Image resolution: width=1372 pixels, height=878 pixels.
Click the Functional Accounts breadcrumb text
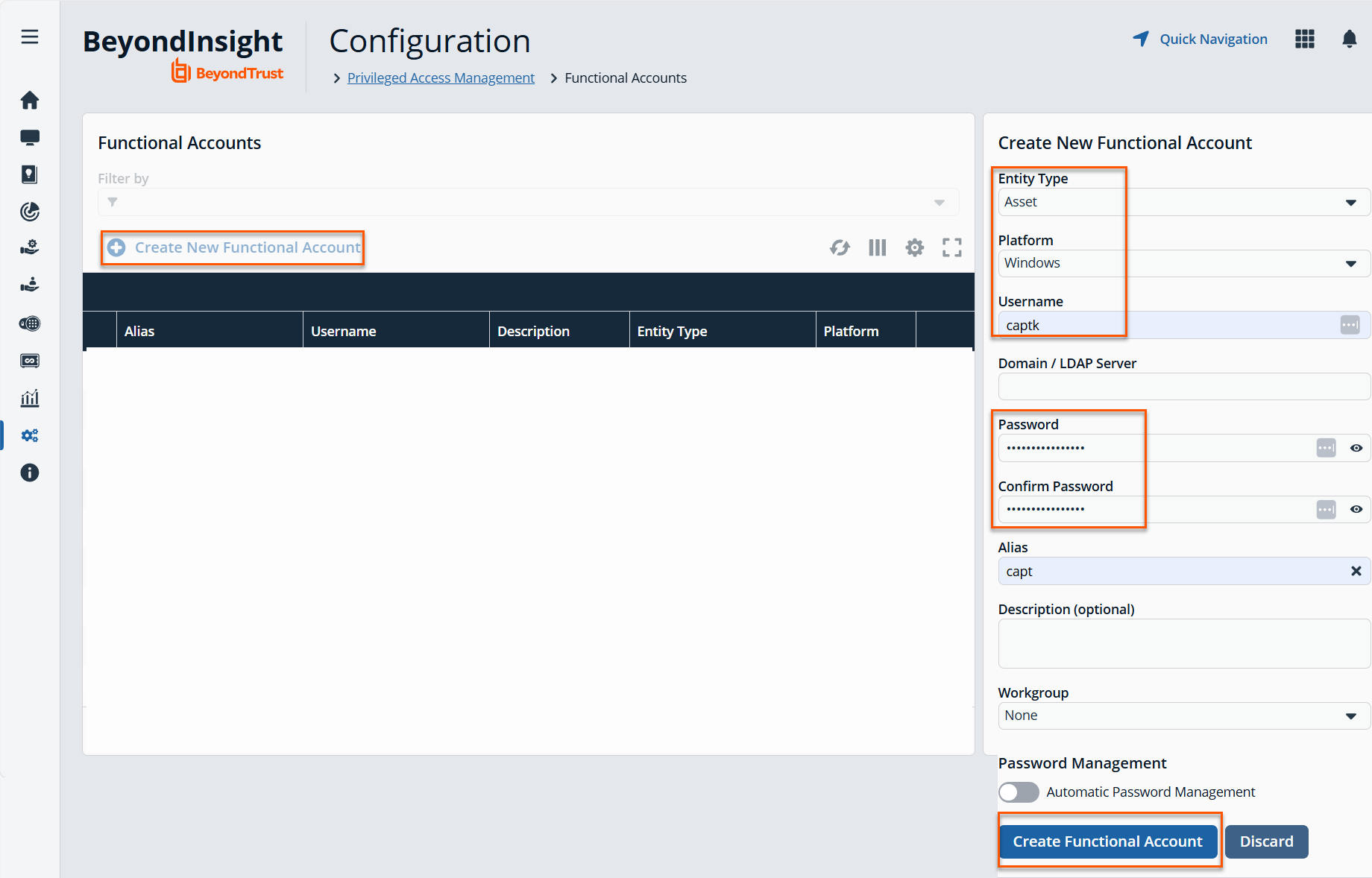(x=626, y=78)
